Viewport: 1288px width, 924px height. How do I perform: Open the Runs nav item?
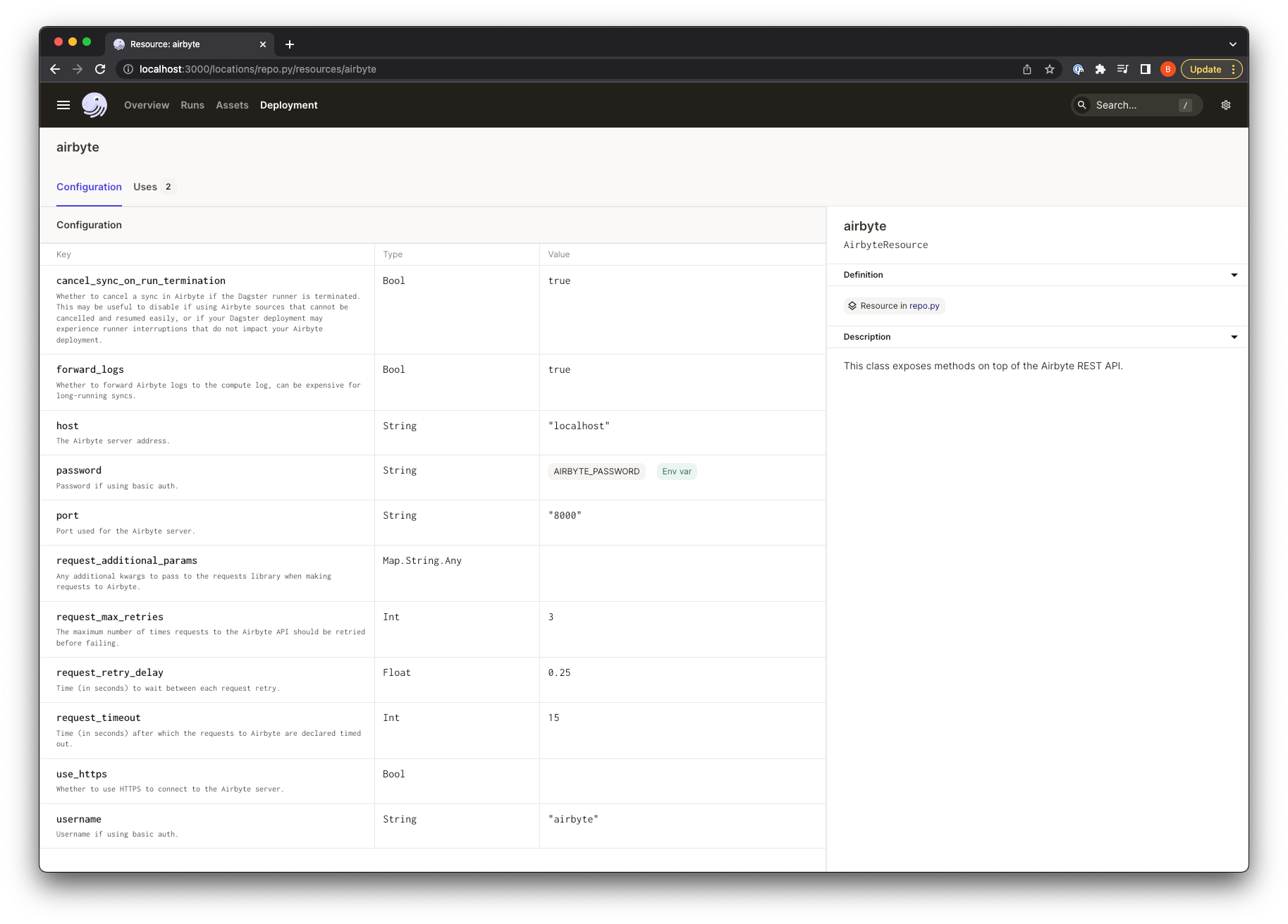click(192, 105)
